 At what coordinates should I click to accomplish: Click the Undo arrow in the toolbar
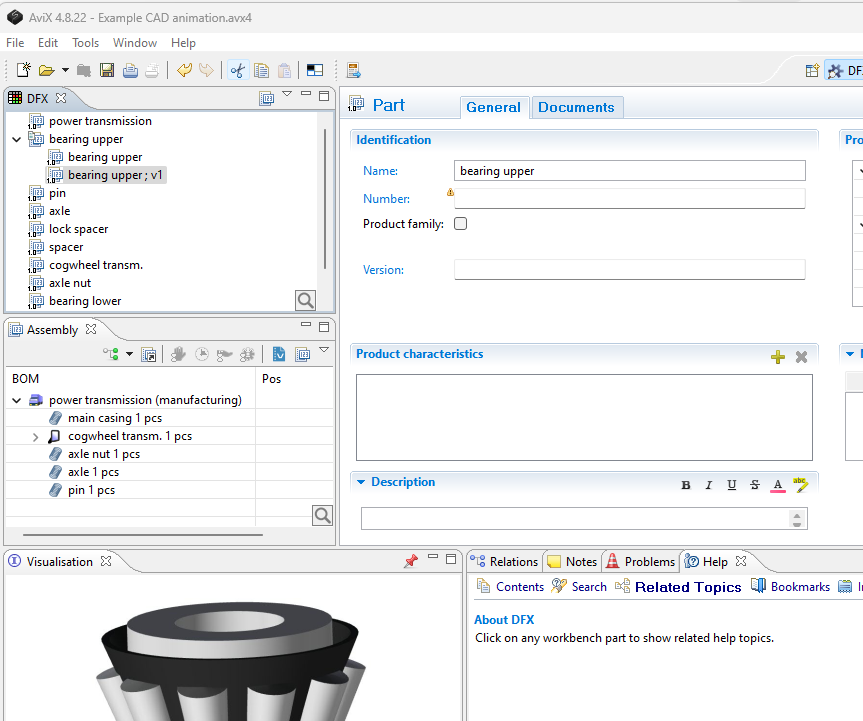click(x=184, y=70)
